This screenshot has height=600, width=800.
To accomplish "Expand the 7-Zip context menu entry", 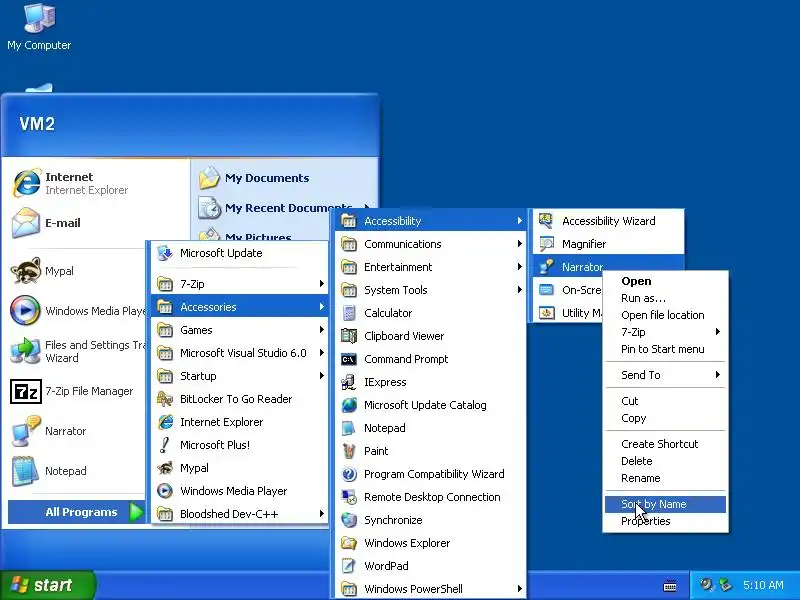I will (665, 332).
